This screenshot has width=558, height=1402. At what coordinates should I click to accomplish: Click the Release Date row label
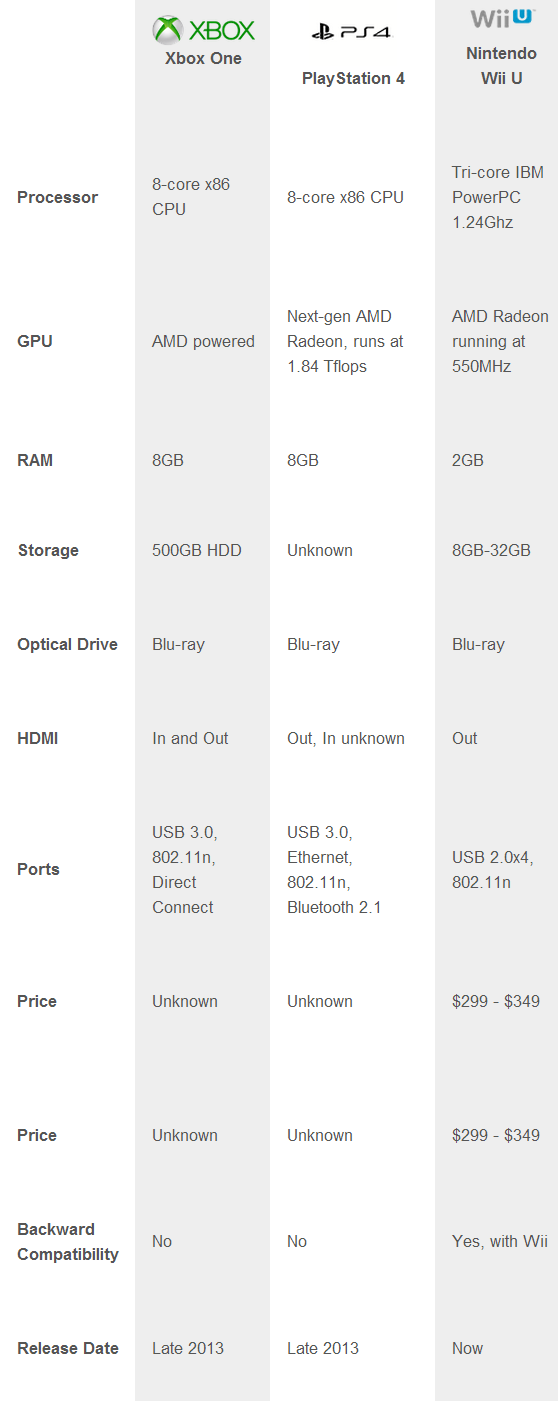pos(68,1348)
